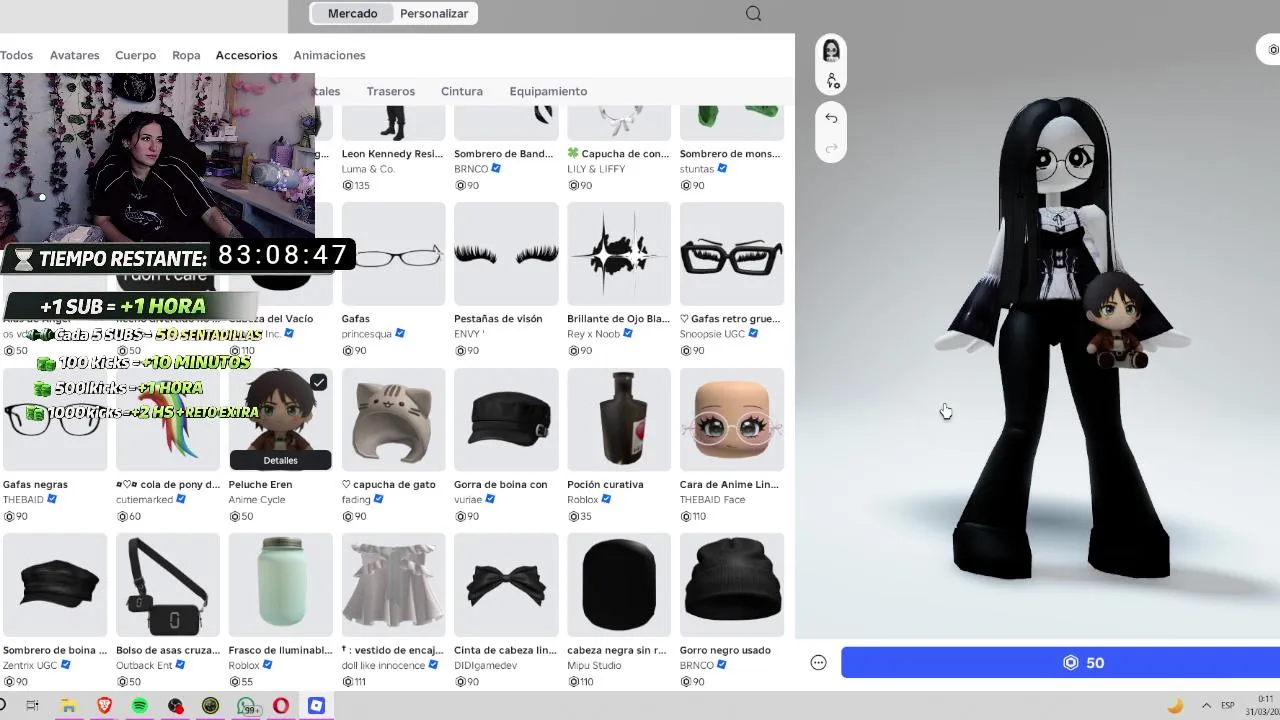This screenshot has width=1280, height=720.
Task: Show hidden system tray icons chevron
Action: pos(1205,706)
